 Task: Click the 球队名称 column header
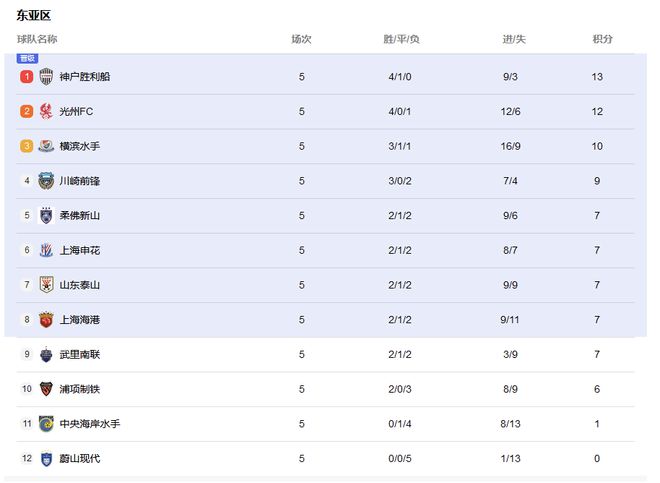point(37,39)
